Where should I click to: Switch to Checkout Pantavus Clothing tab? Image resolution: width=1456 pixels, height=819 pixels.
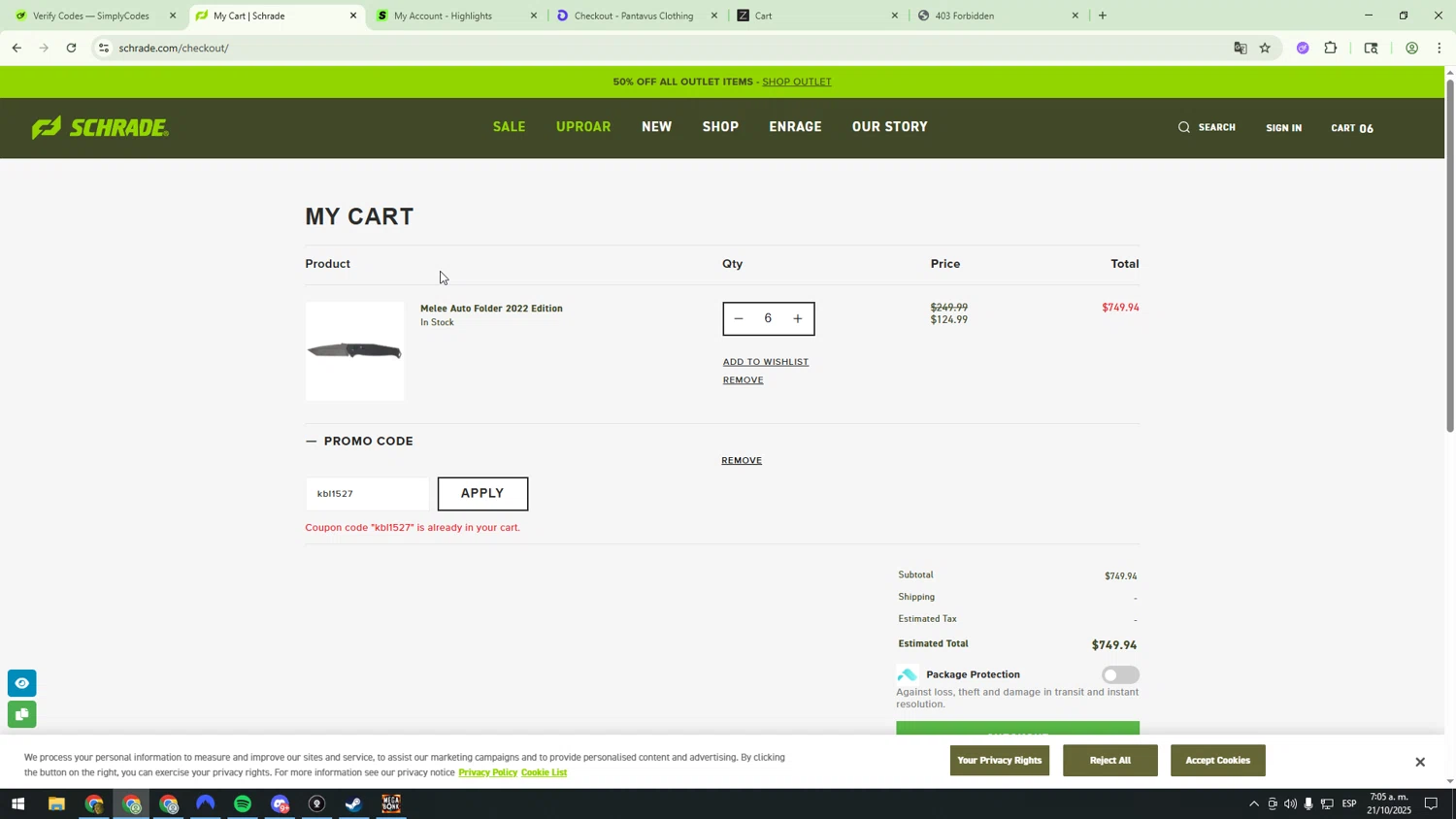pos(636,16)
